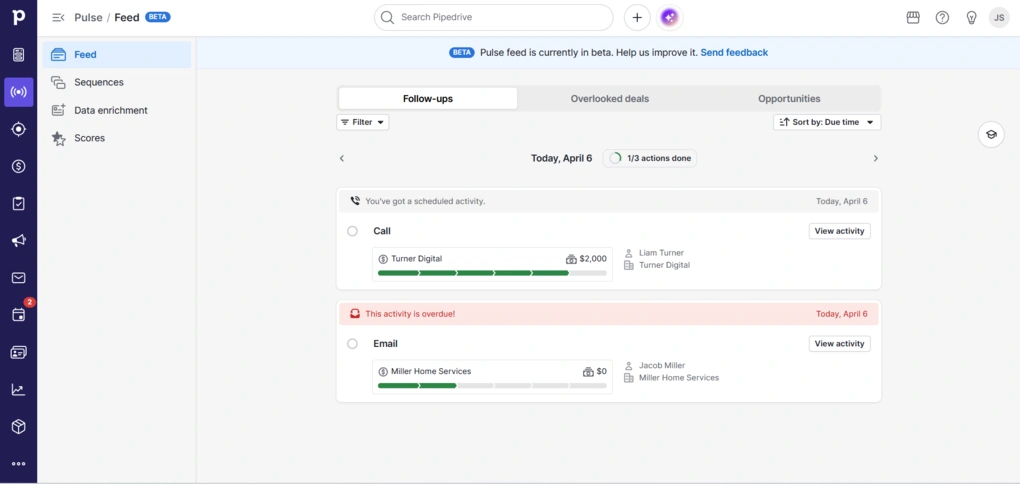
Task: Click the $0 deal value
Action: point(602,371)
